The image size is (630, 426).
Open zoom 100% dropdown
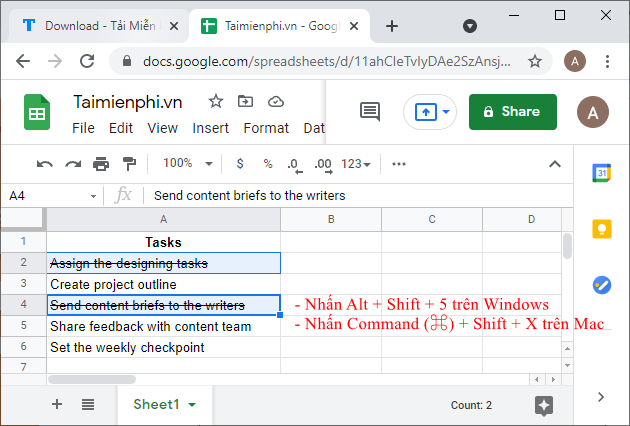[x=188, y=163]
